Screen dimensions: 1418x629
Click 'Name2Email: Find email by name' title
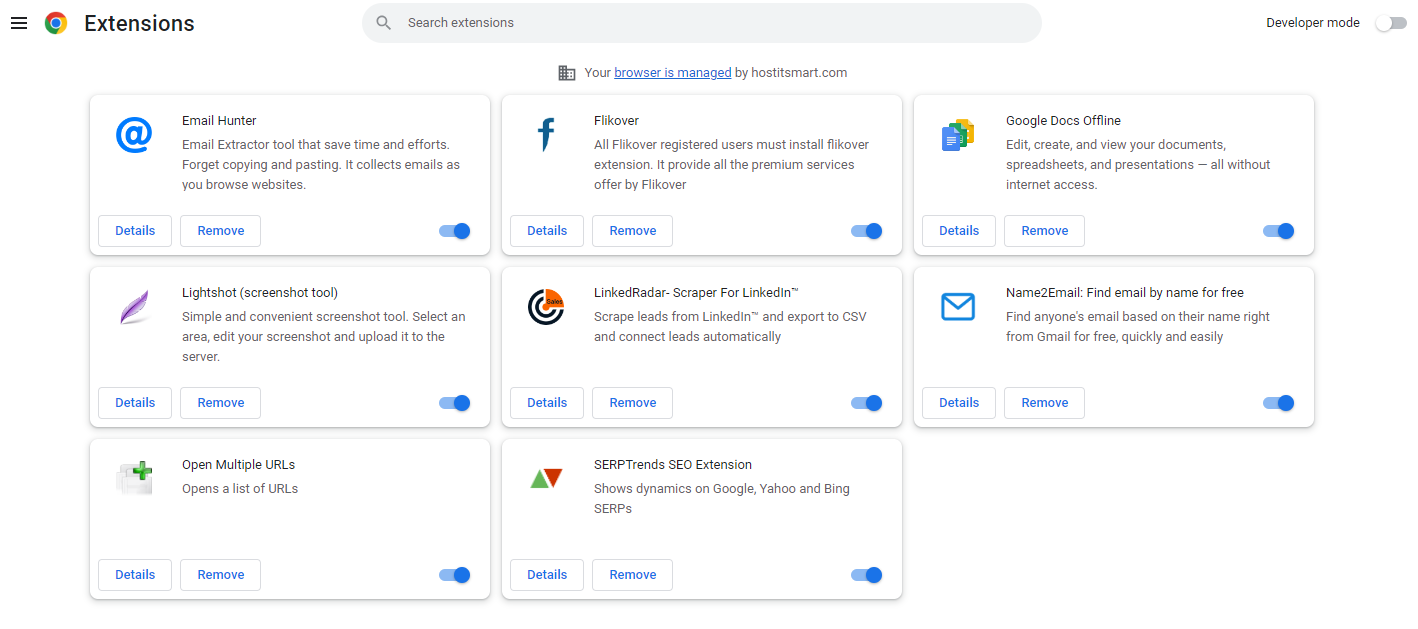pyautogui.click(x=1125, y=293)
